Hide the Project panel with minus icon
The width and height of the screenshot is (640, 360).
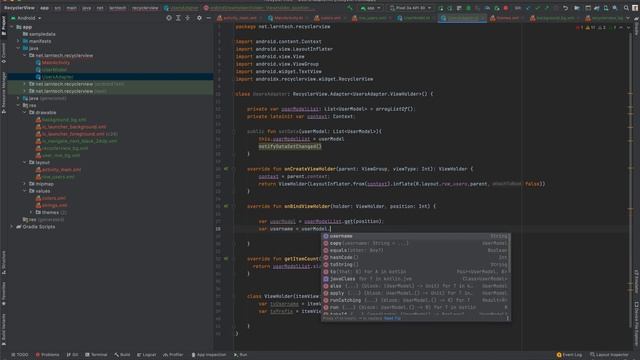click(209, 18)
